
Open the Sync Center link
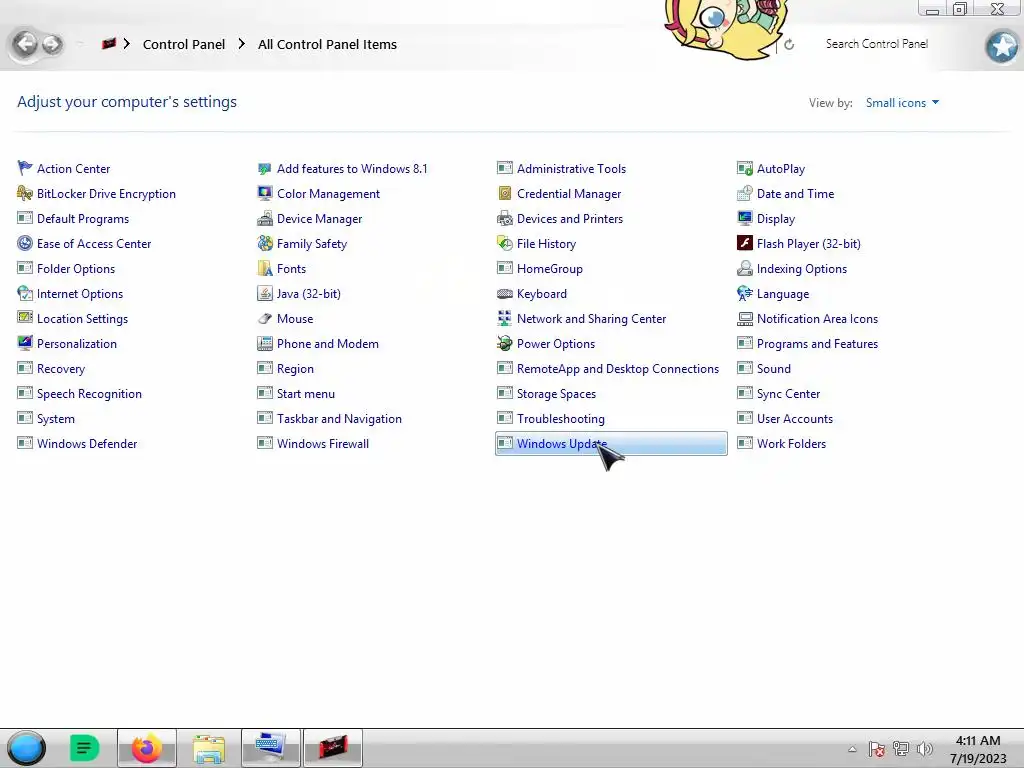788,394
